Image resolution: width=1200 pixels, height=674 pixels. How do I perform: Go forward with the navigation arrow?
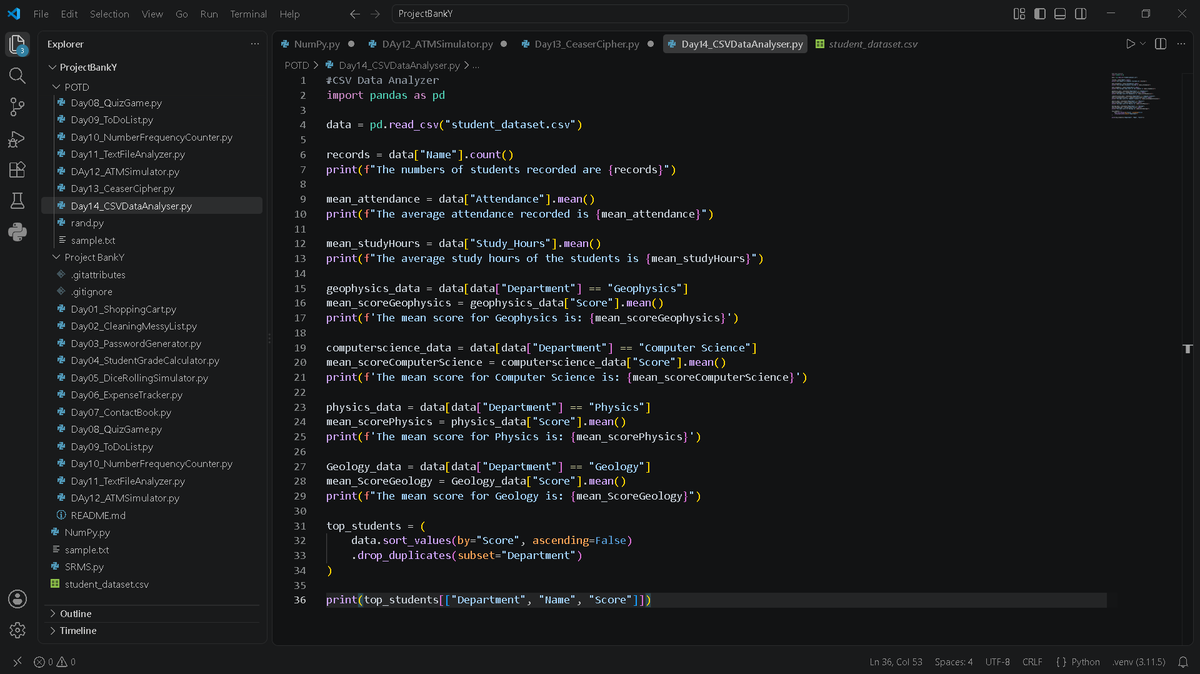[375, 14]
